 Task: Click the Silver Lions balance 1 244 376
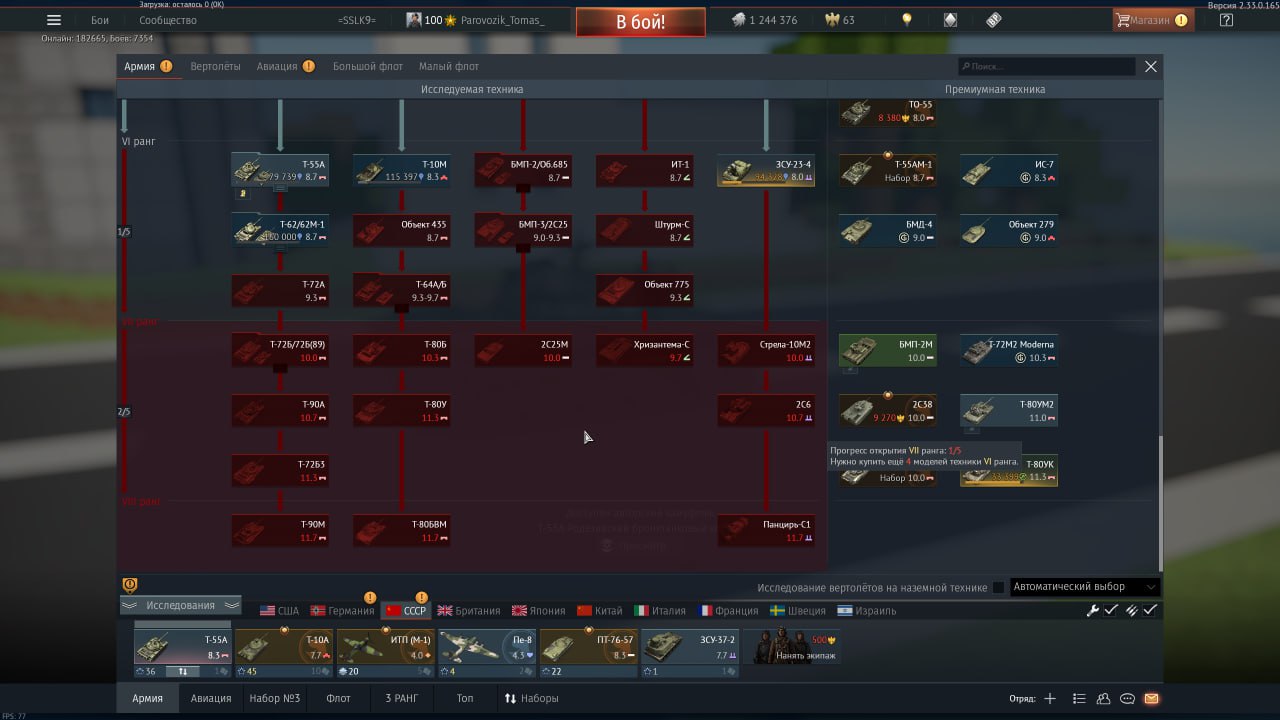(765, 20)
